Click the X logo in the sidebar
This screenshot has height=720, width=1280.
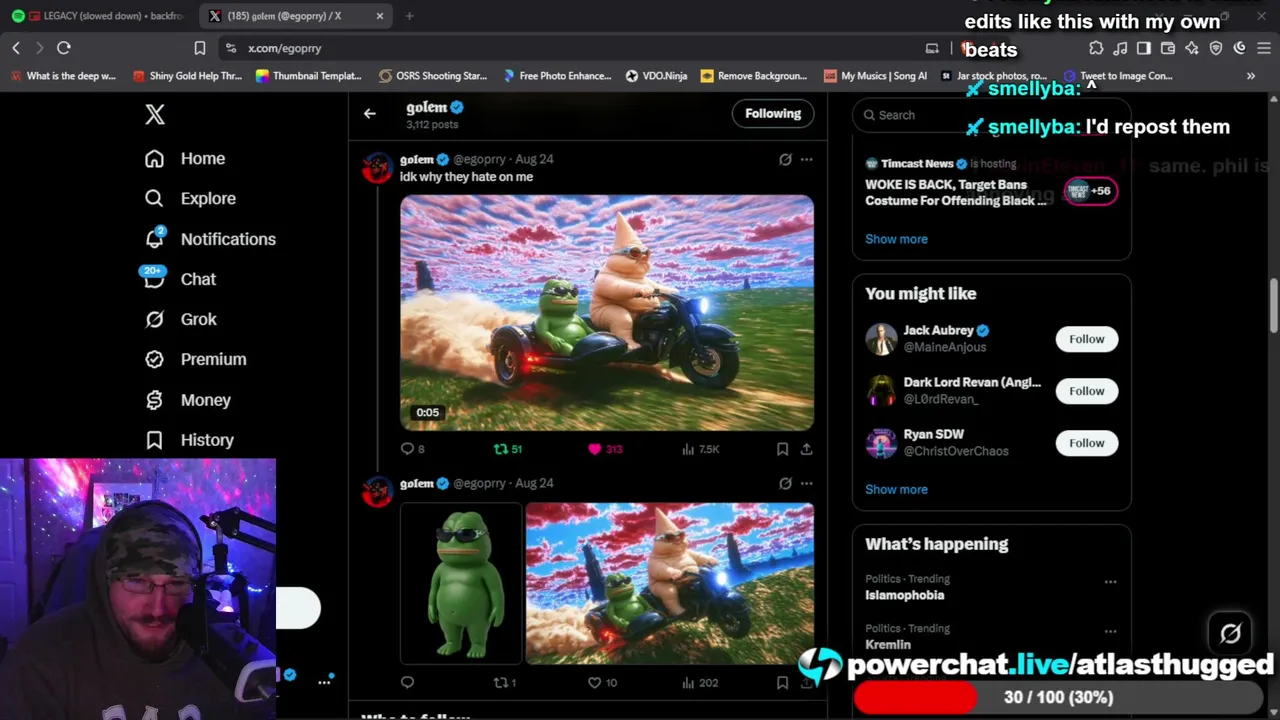click(155, 114)
